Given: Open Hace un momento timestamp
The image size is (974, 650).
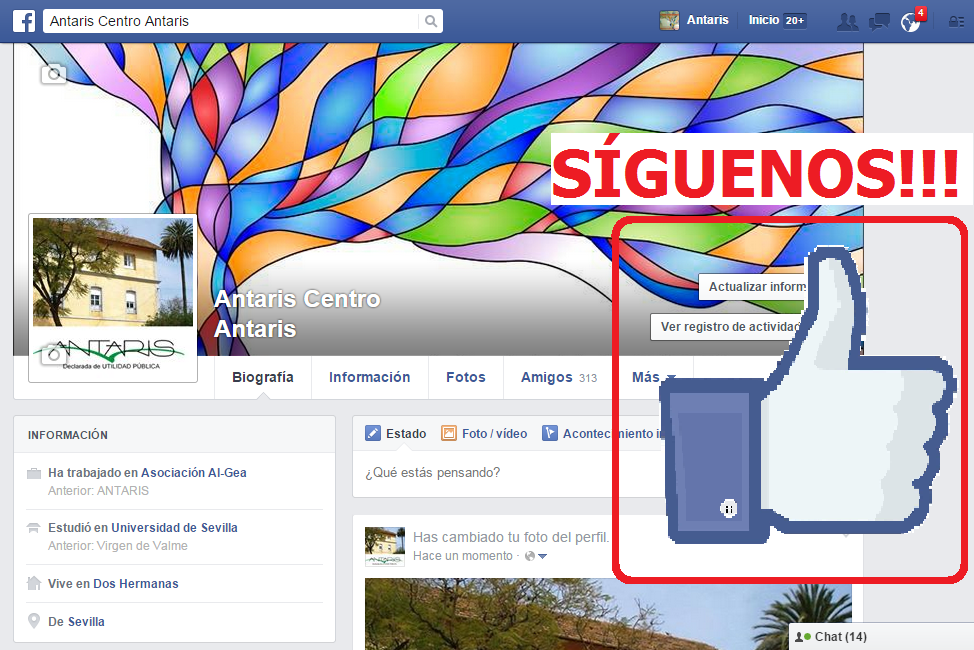Looking at the screenshot, I should click(x=463, y=556).
